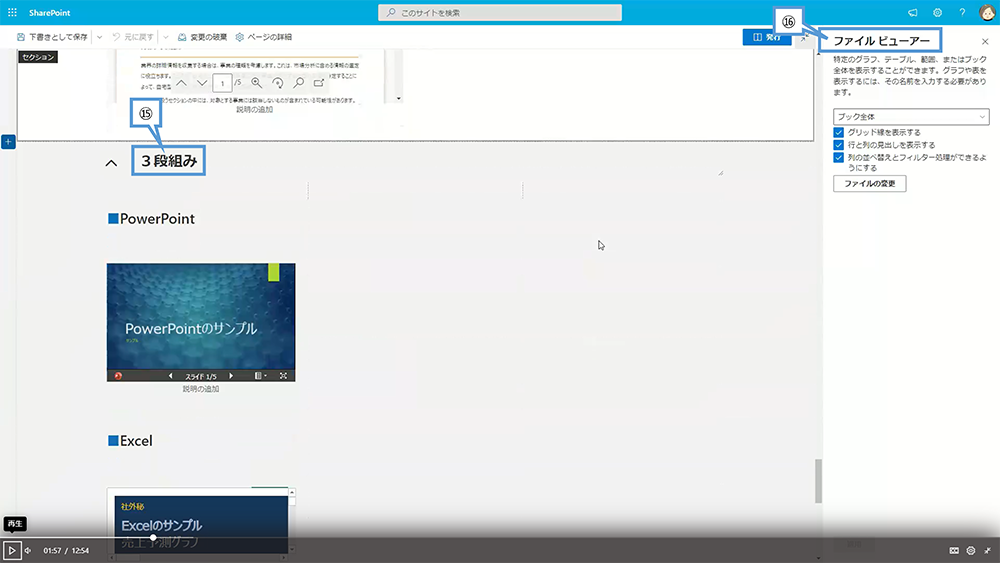Click the SharePoint home title
Viewport: 1000px width, 563px height.
[50, 13]
